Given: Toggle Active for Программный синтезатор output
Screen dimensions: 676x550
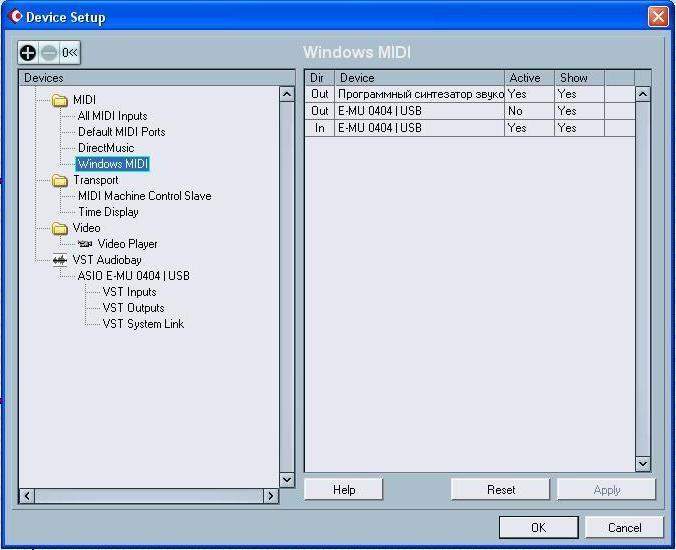Looking at the screenshot, I should tap(529, 94).
